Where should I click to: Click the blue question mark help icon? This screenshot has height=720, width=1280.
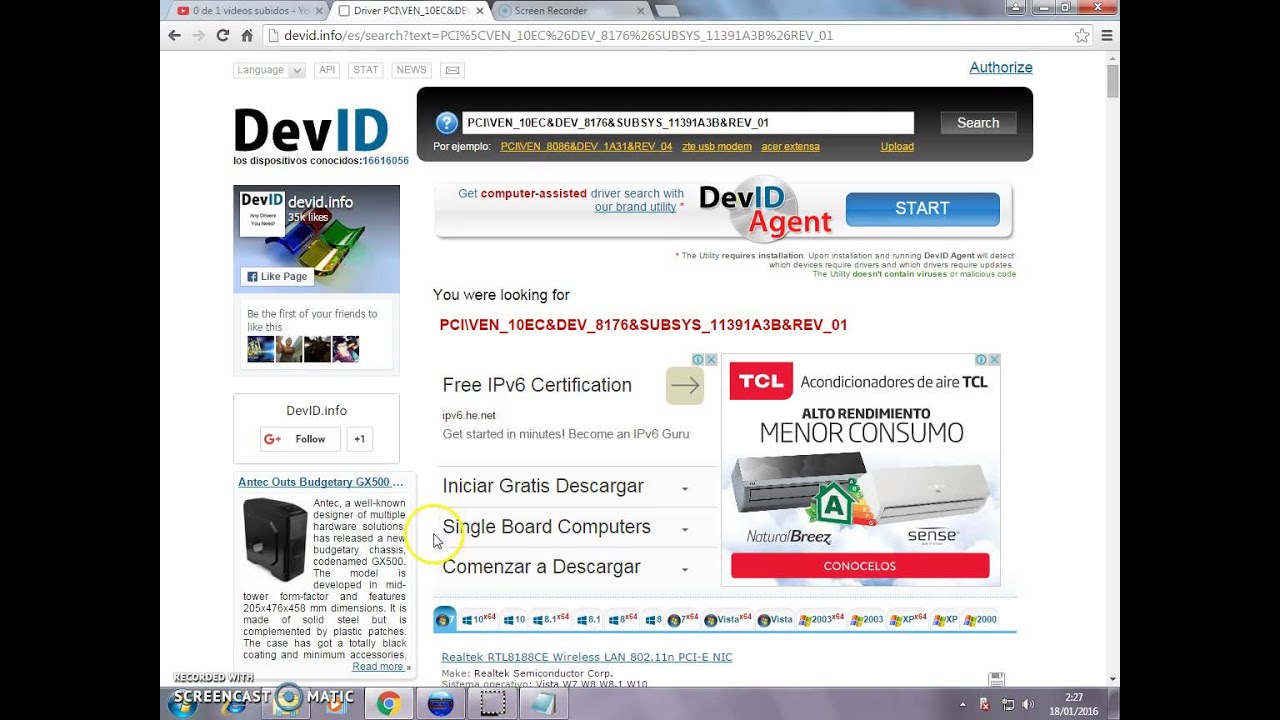[446, 123]
